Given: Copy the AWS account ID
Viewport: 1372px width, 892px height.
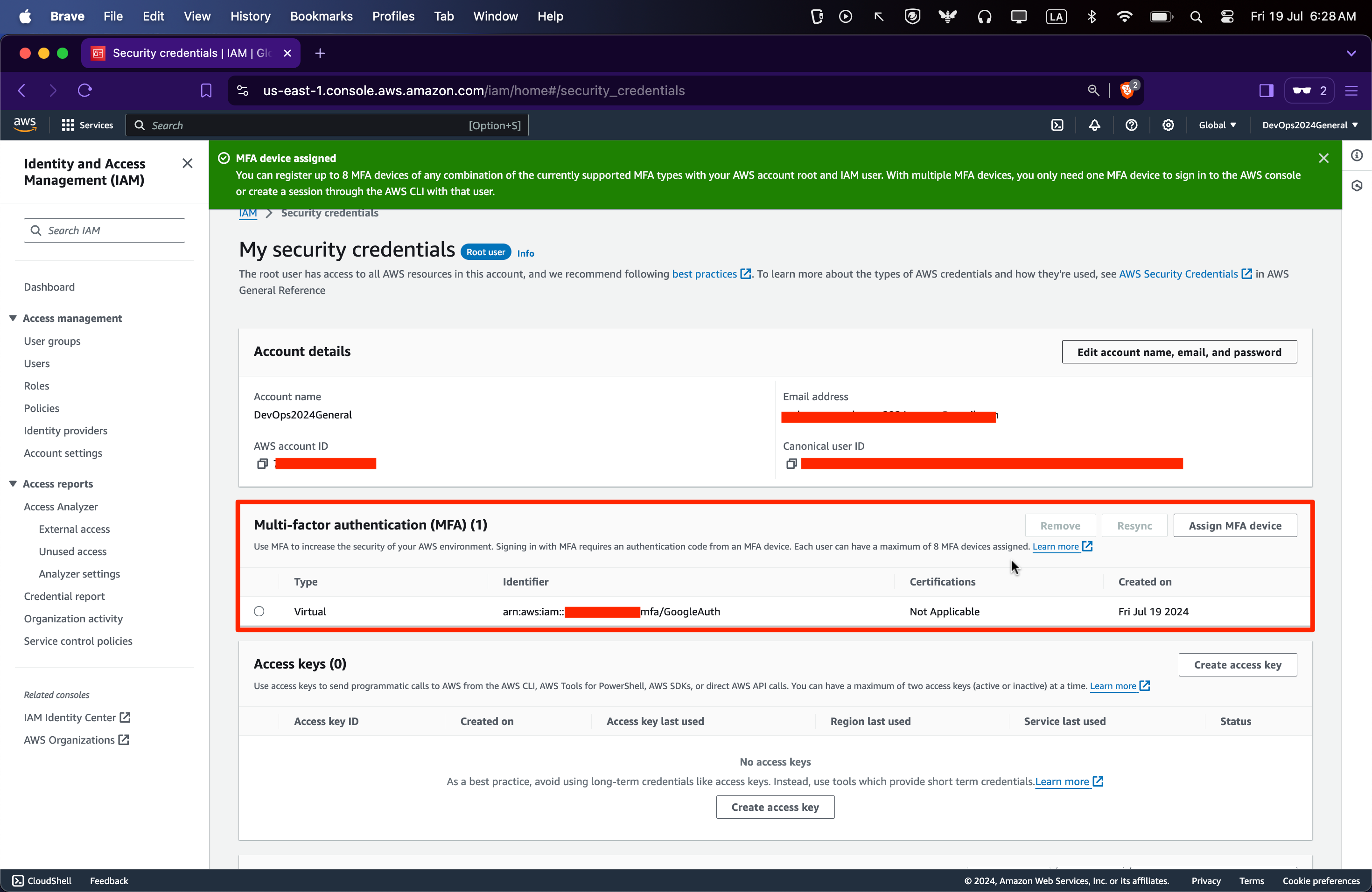Looking at the screenshot, I should click(262, 464).
